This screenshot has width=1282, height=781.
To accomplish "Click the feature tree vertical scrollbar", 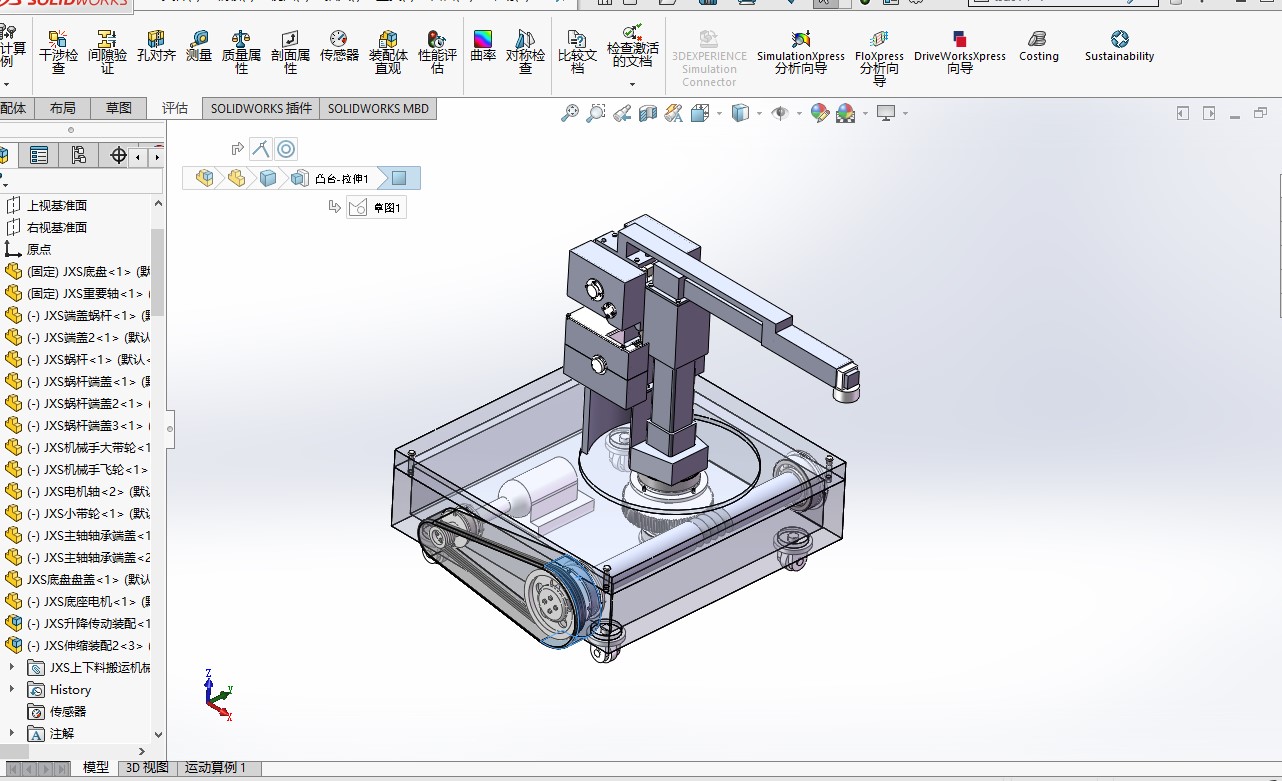I will point(158,272).
